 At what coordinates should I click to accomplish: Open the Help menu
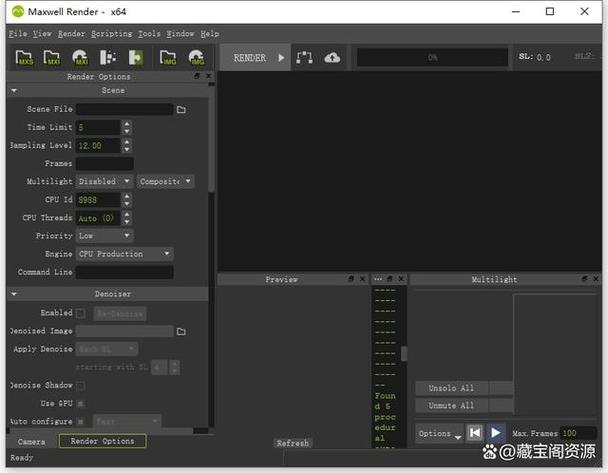(210, 34)
